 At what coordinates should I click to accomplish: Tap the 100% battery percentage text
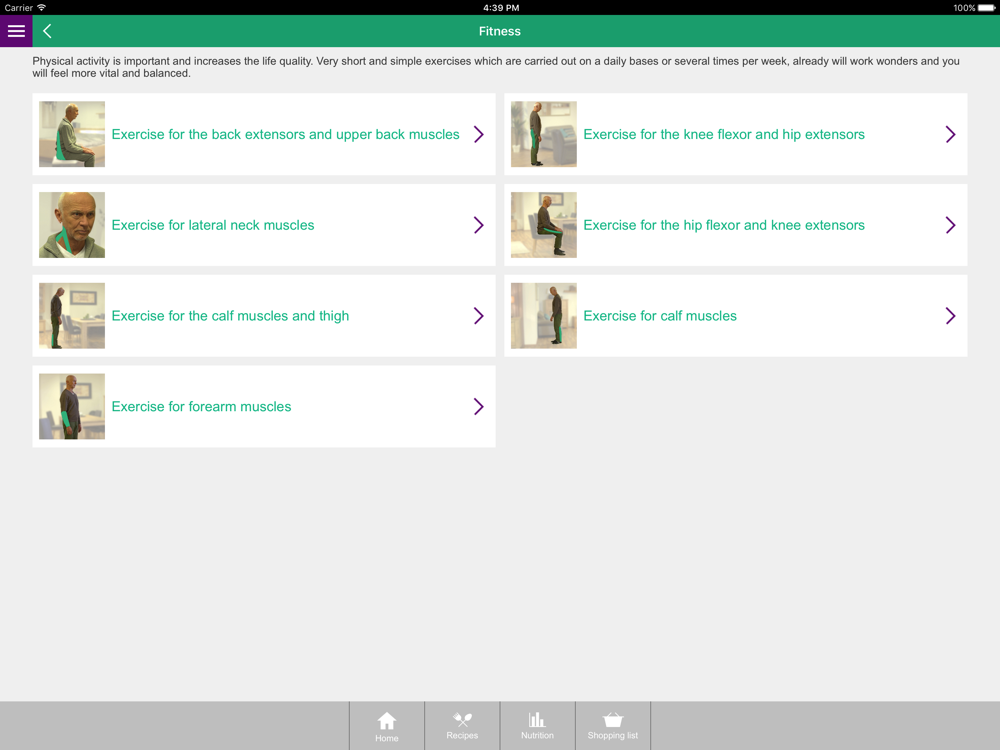point(964,8)
